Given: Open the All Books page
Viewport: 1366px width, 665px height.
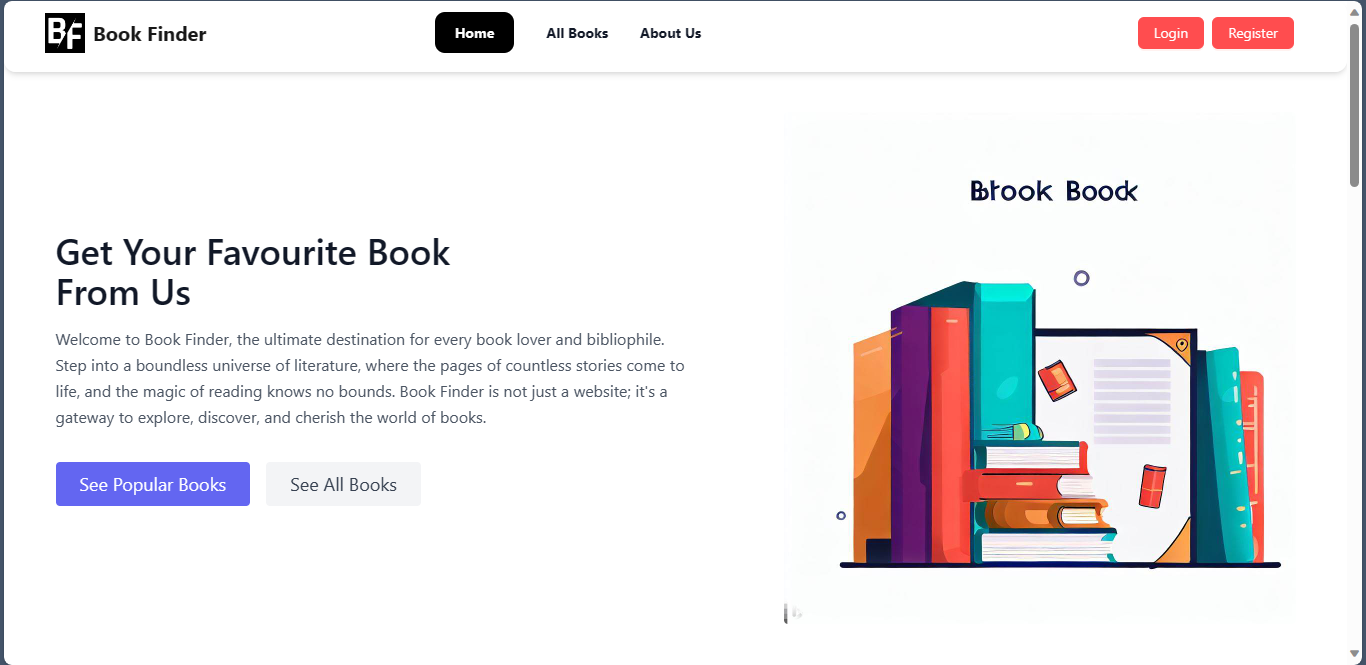Looking at the screenshot, I should tap(577, 33).
